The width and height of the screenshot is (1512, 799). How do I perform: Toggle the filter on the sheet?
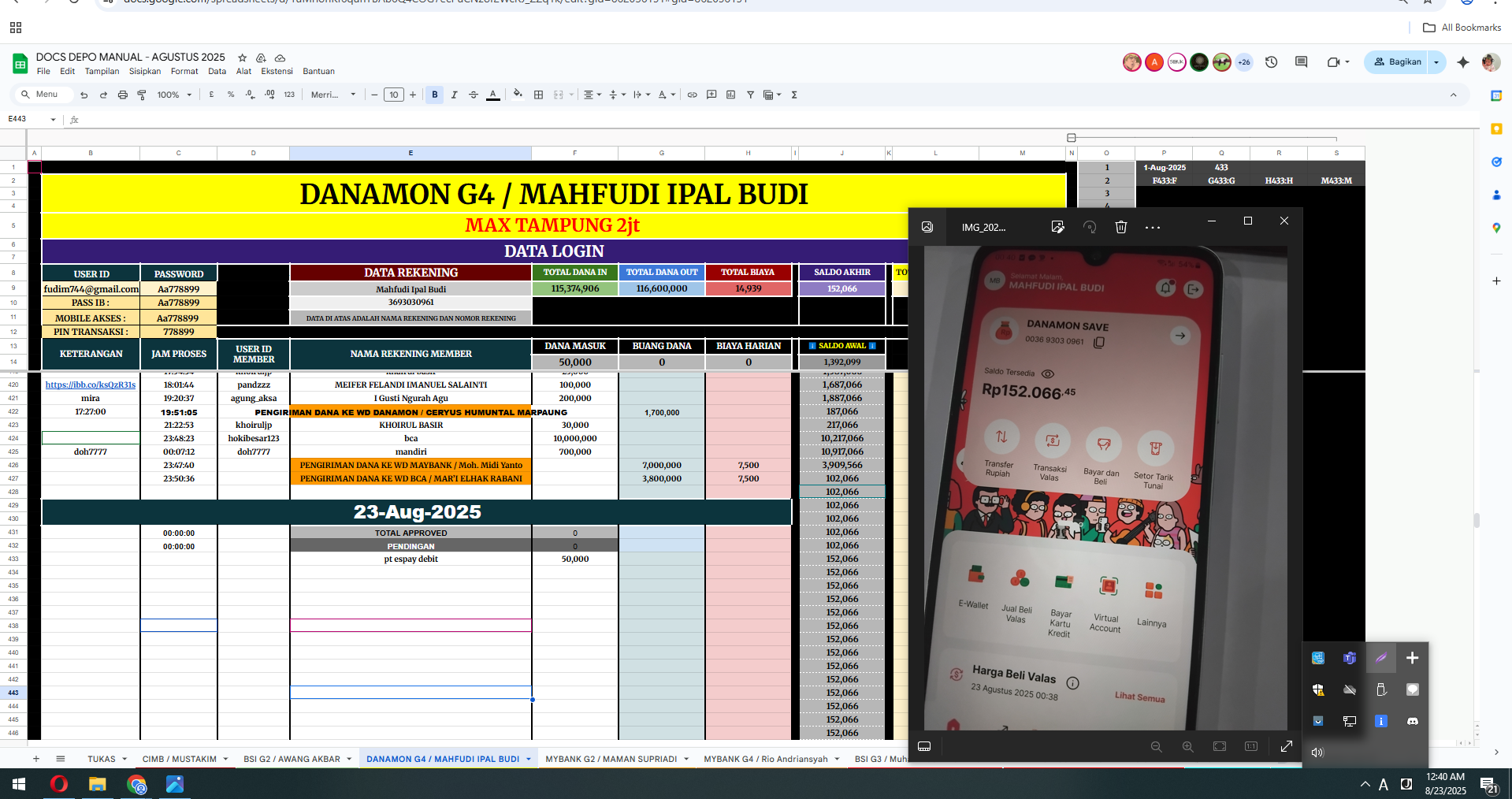click(750, 95)
